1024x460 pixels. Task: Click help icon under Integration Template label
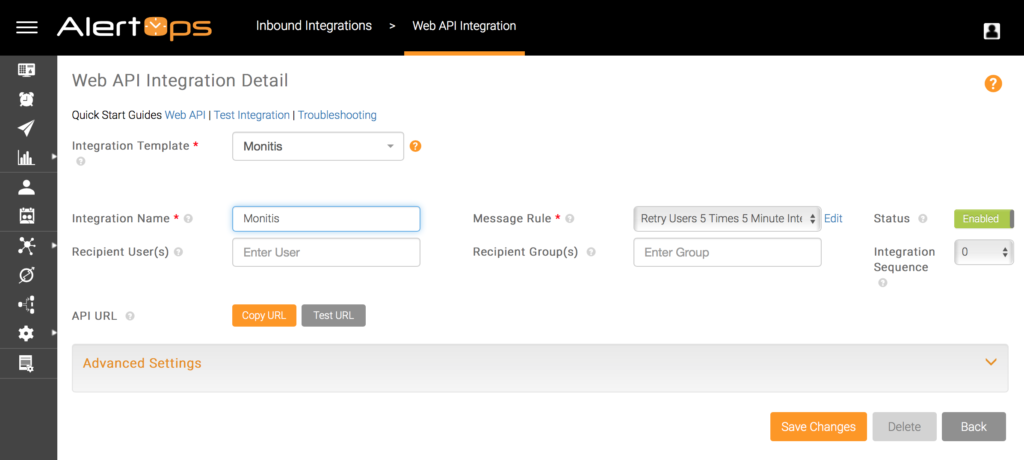(x=81, y=161)
